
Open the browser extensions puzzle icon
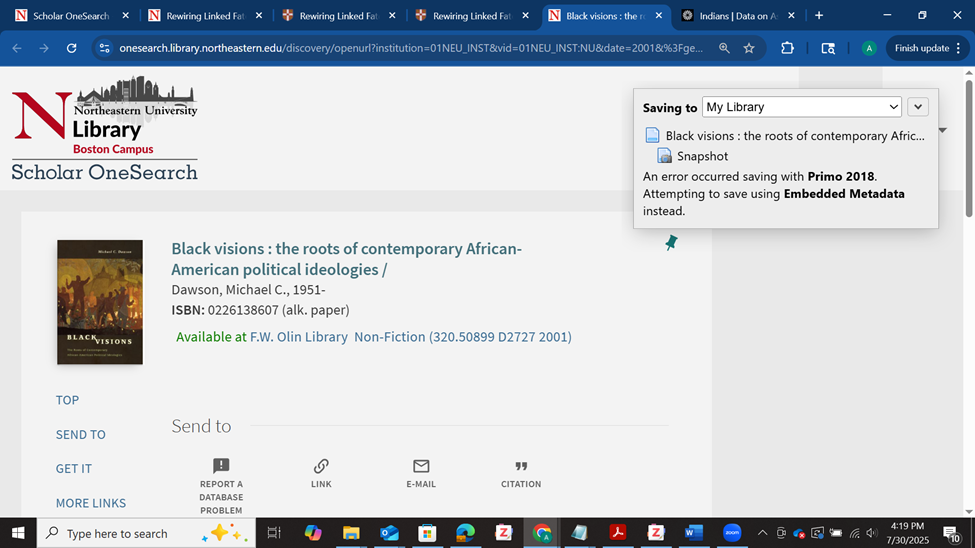point(787,48)
